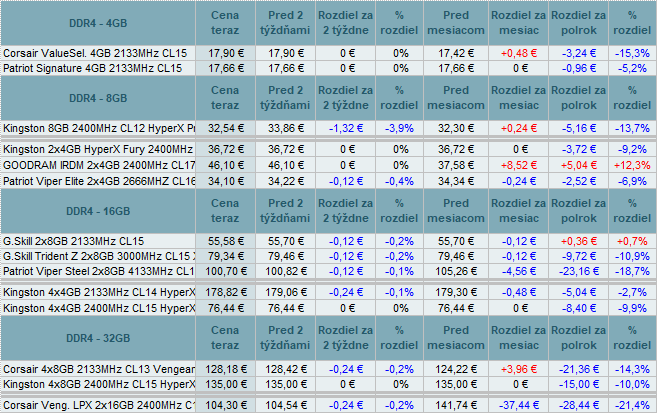Image resolution: width=657 pixels, height=413 pixels.
Task: Select current price 128,18 € cell
Action: click(x=225, y=369)
